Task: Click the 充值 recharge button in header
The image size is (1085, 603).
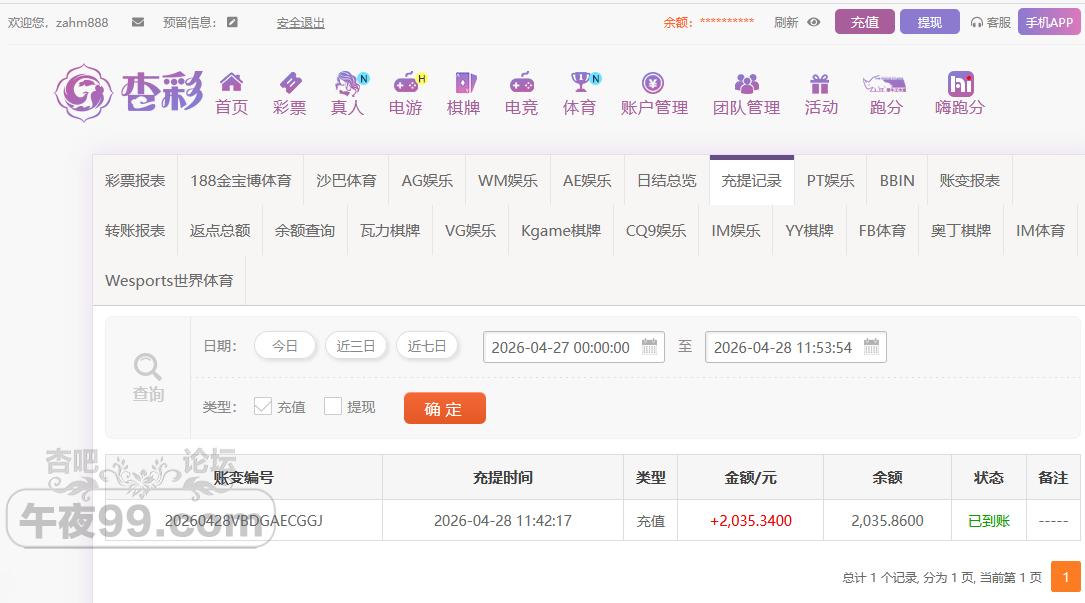Action: coord(864,22)
